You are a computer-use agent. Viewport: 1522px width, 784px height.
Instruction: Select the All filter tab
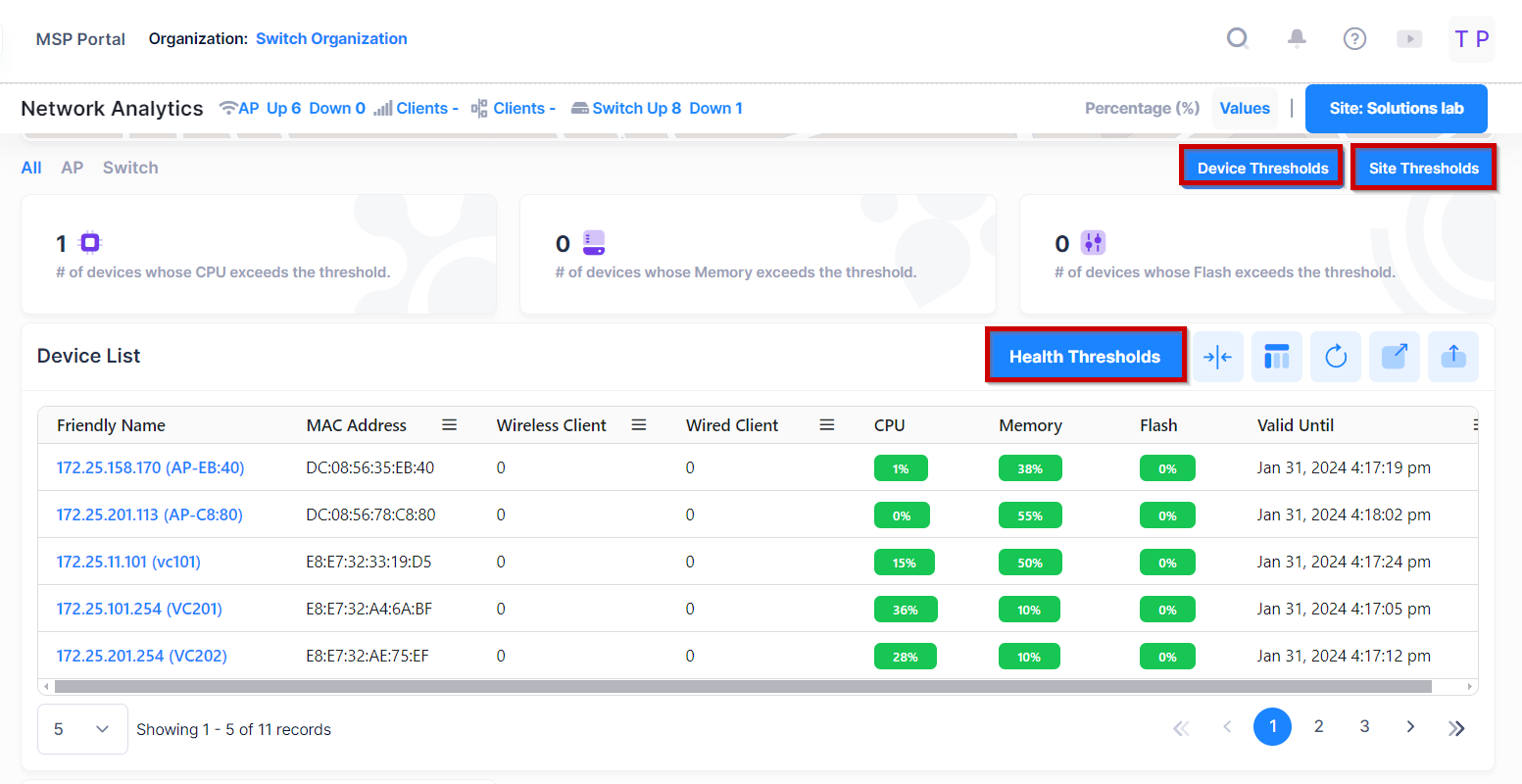point(31,168)
